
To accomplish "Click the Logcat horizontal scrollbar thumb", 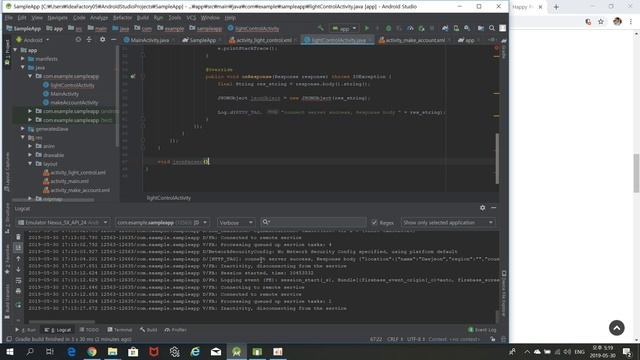I will [61, 321].
